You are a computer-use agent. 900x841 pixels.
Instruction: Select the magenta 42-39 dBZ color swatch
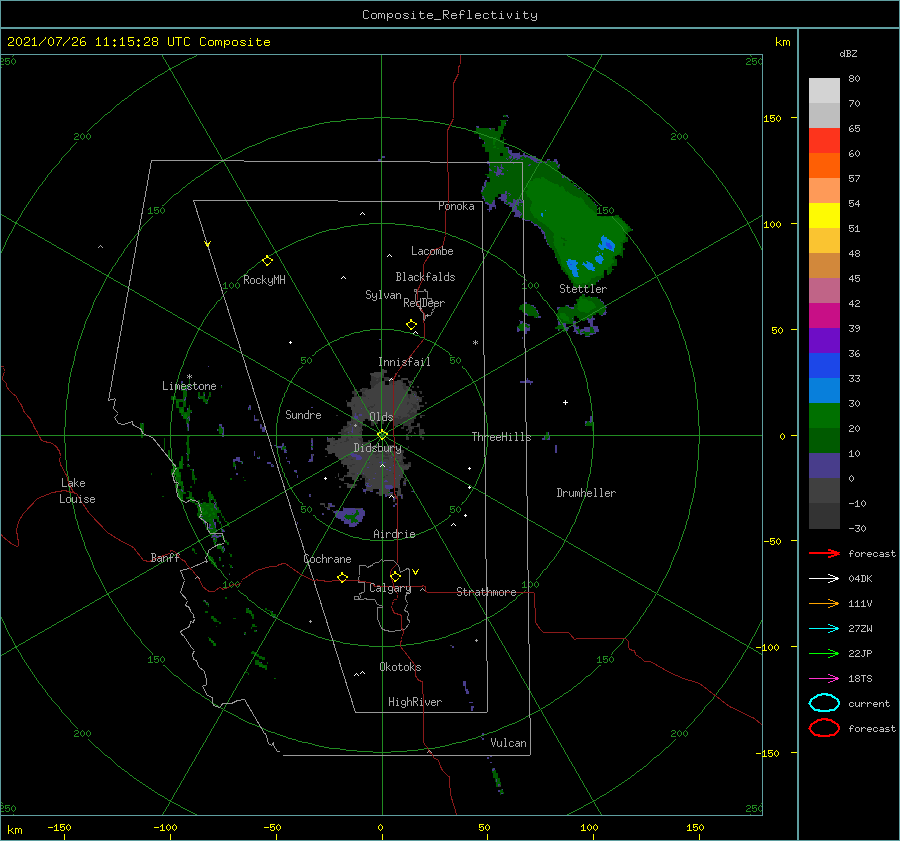(x=824, y=316)
